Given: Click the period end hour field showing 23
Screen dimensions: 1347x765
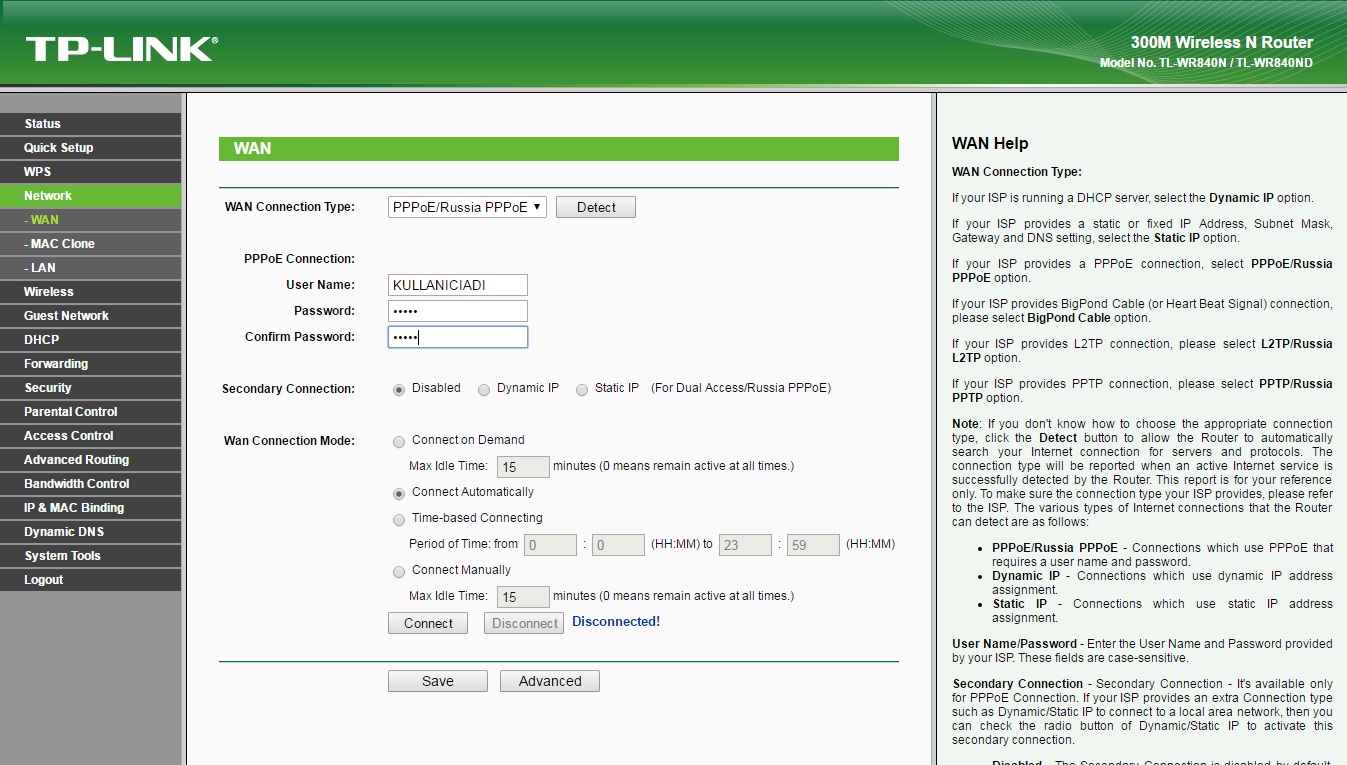Looking at the screenshot, I should (x=745, y=545).
